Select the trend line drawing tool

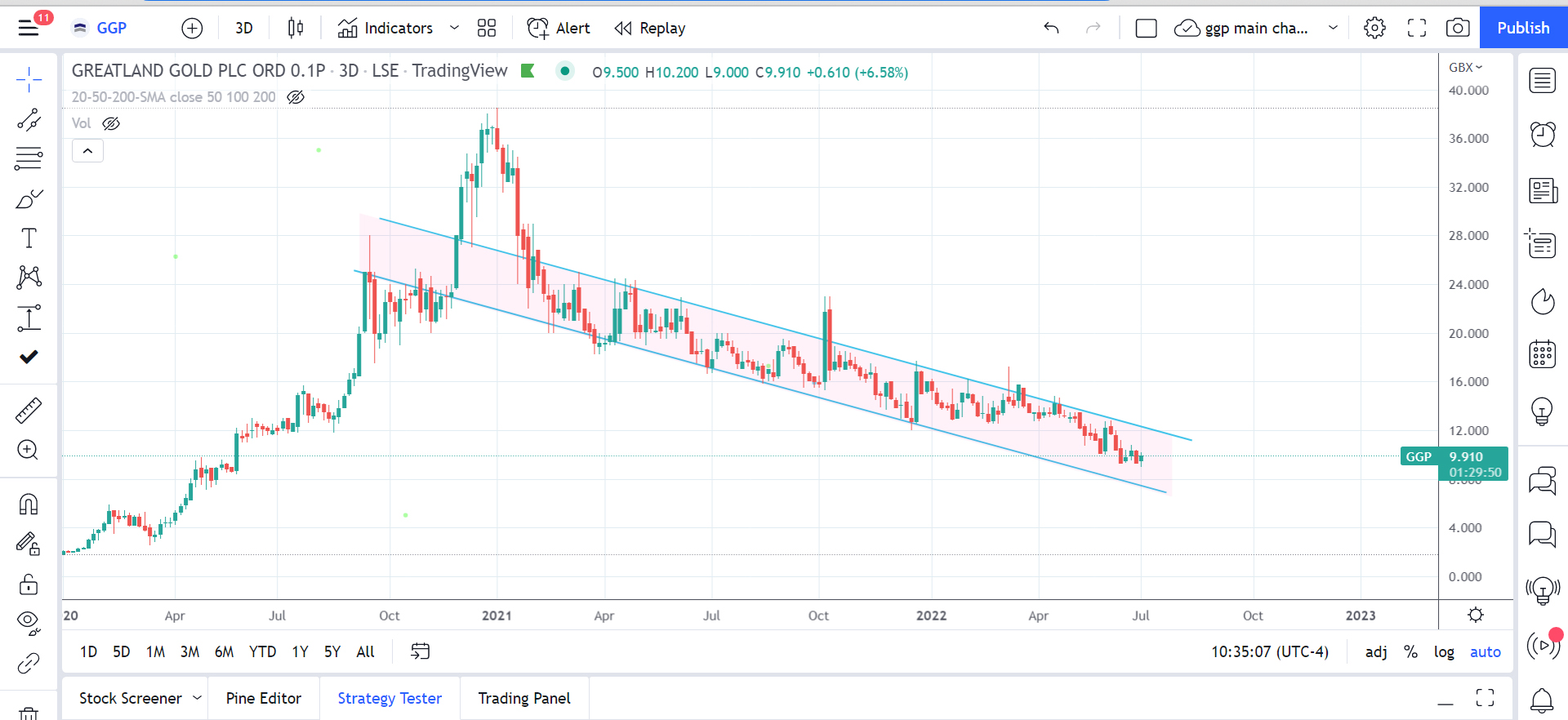click(x=29, y=120)
